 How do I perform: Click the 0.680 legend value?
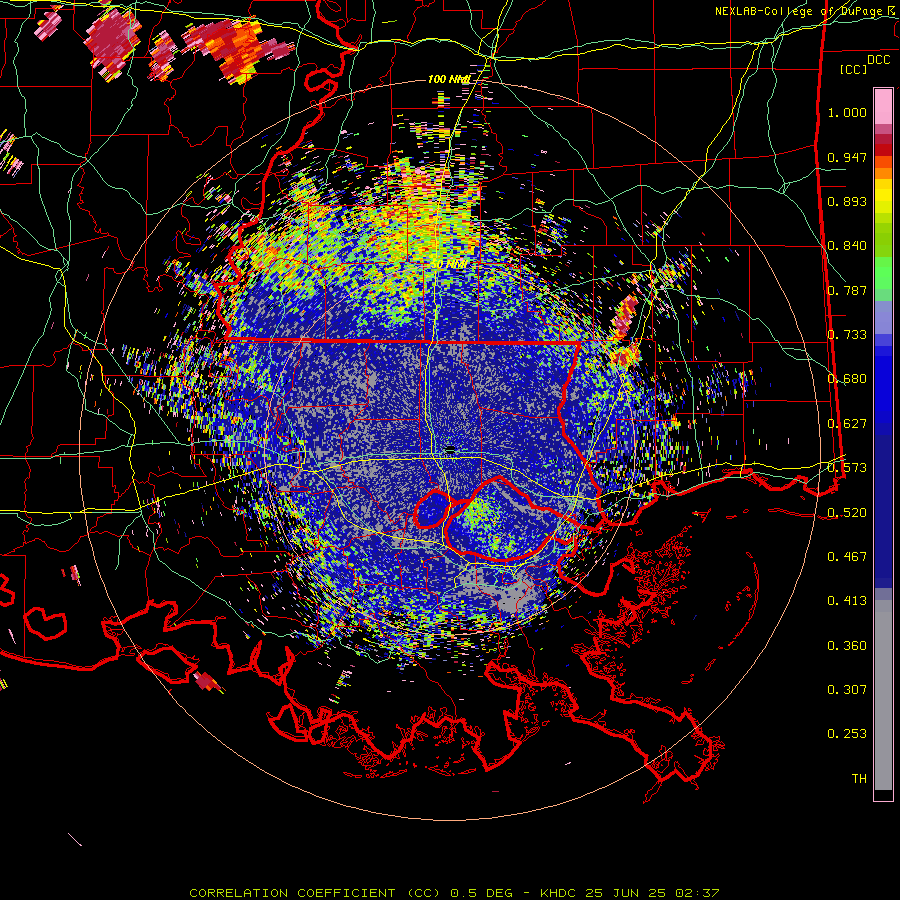(847, 379)
